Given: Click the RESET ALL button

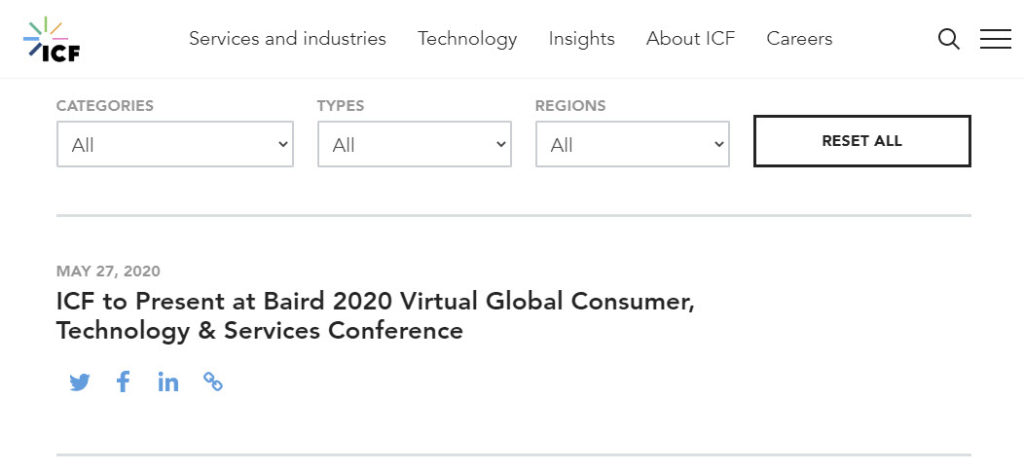Looking at the screenshot, I should 862,141.
